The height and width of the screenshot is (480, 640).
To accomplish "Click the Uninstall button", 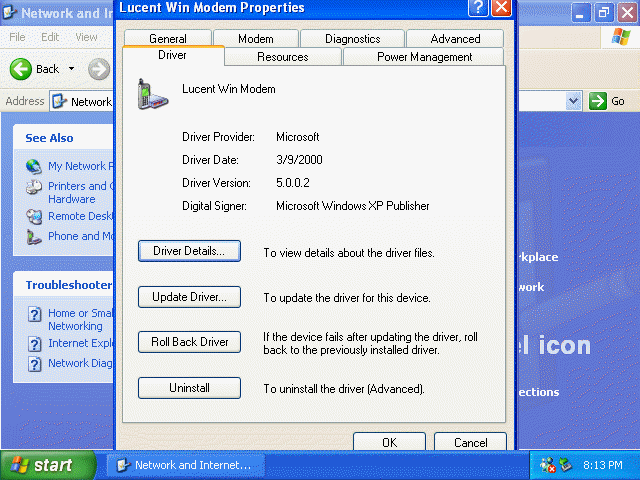I will point(189,388).
